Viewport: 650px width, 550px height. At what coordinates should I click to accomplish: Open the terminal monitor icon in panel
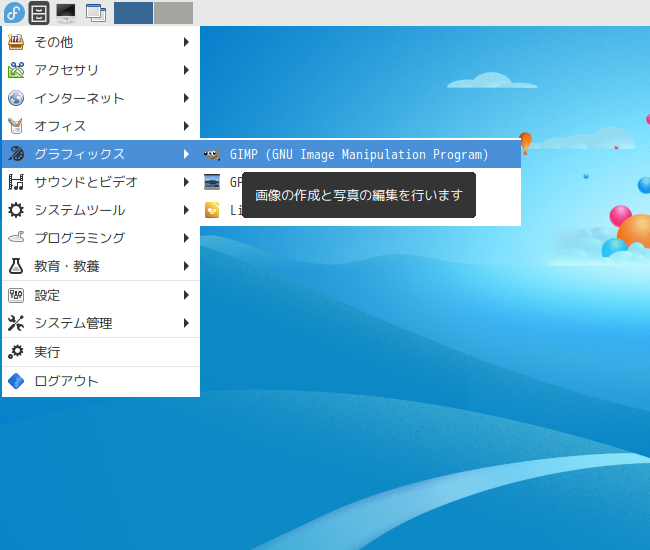(x=66, y=12)
